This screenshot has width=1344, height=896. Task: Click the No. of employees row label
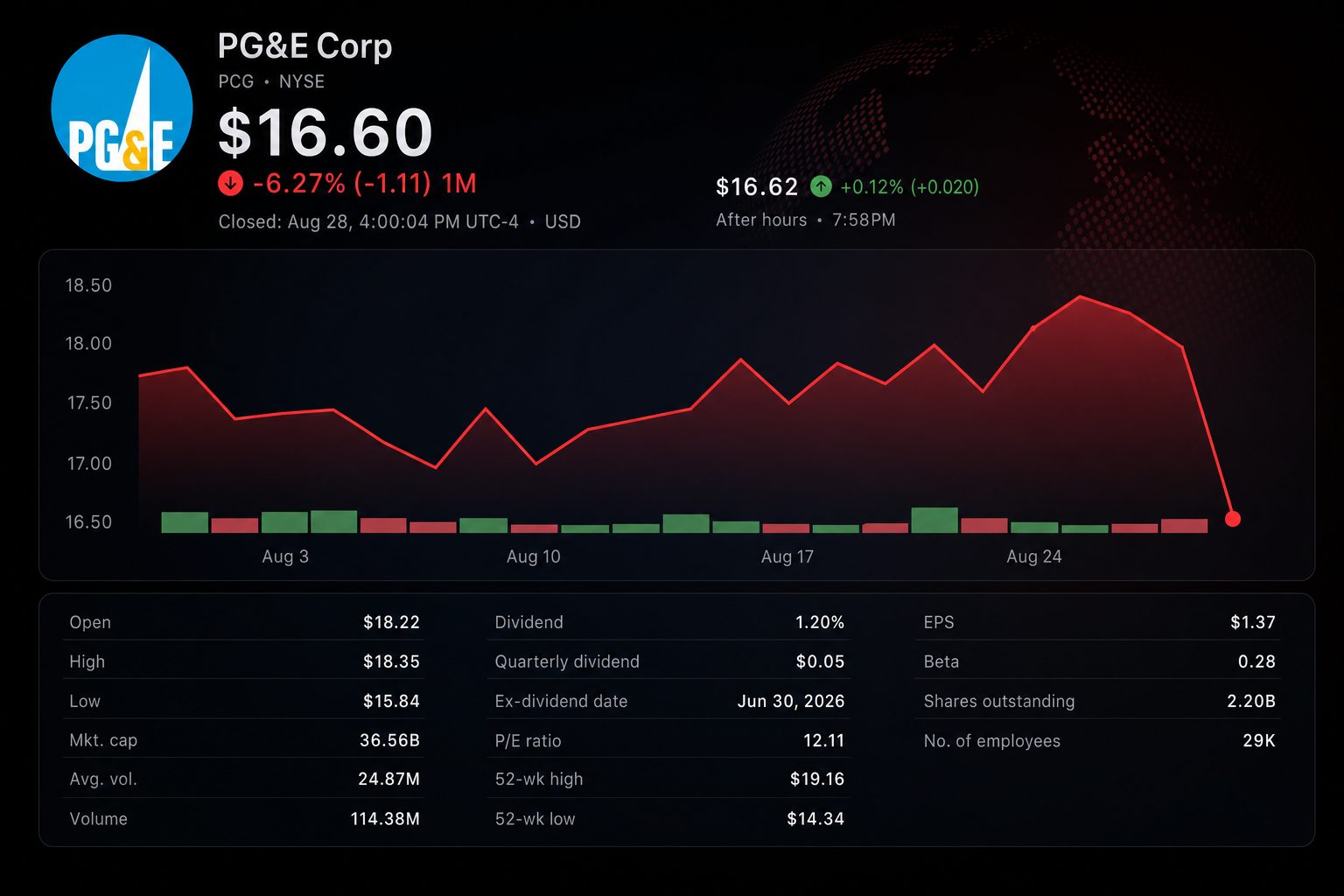point(992,740)
